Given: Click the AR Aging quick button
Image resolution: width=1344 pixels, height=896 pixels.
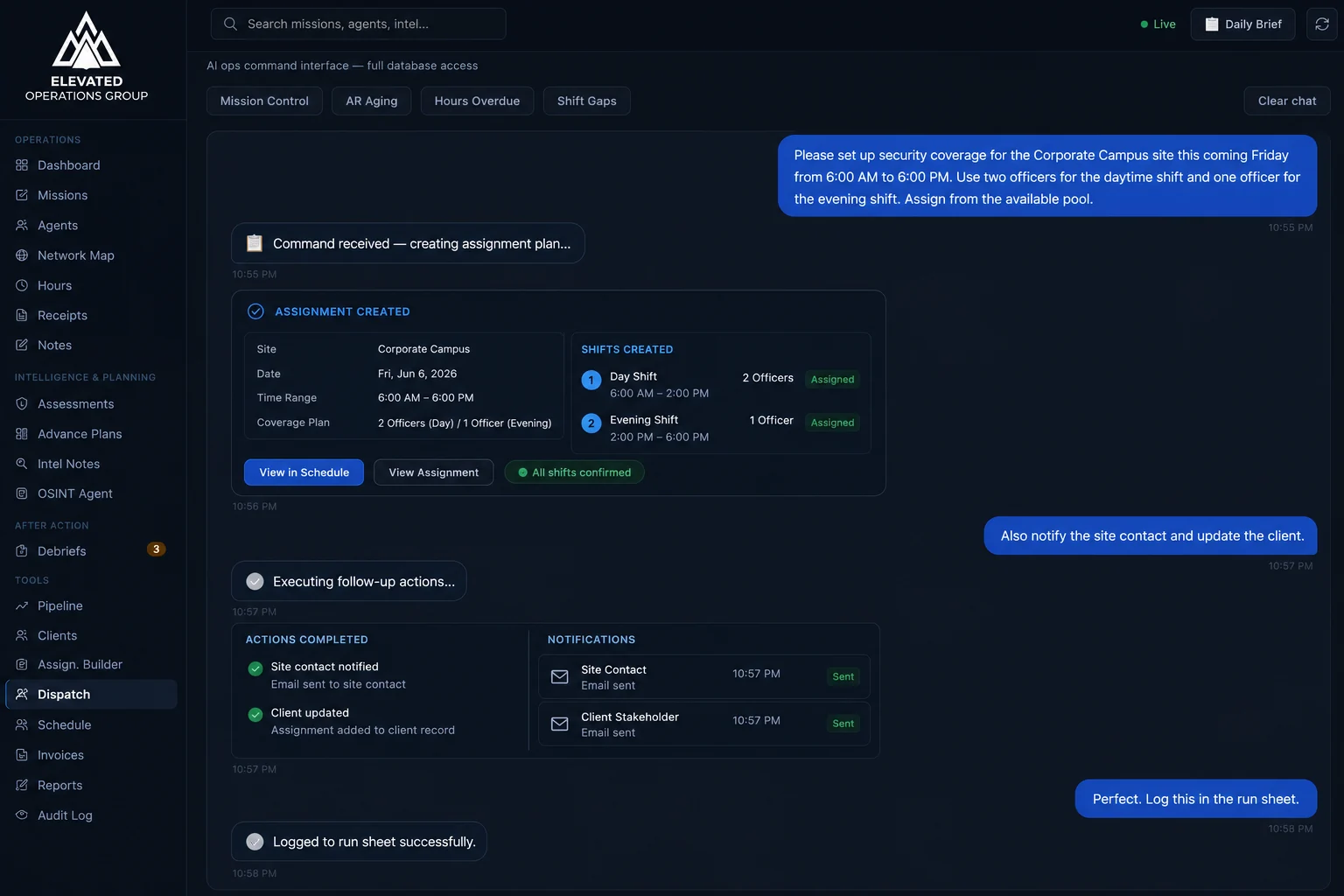Looking at the screenshot, I should (x=372, y=101).
